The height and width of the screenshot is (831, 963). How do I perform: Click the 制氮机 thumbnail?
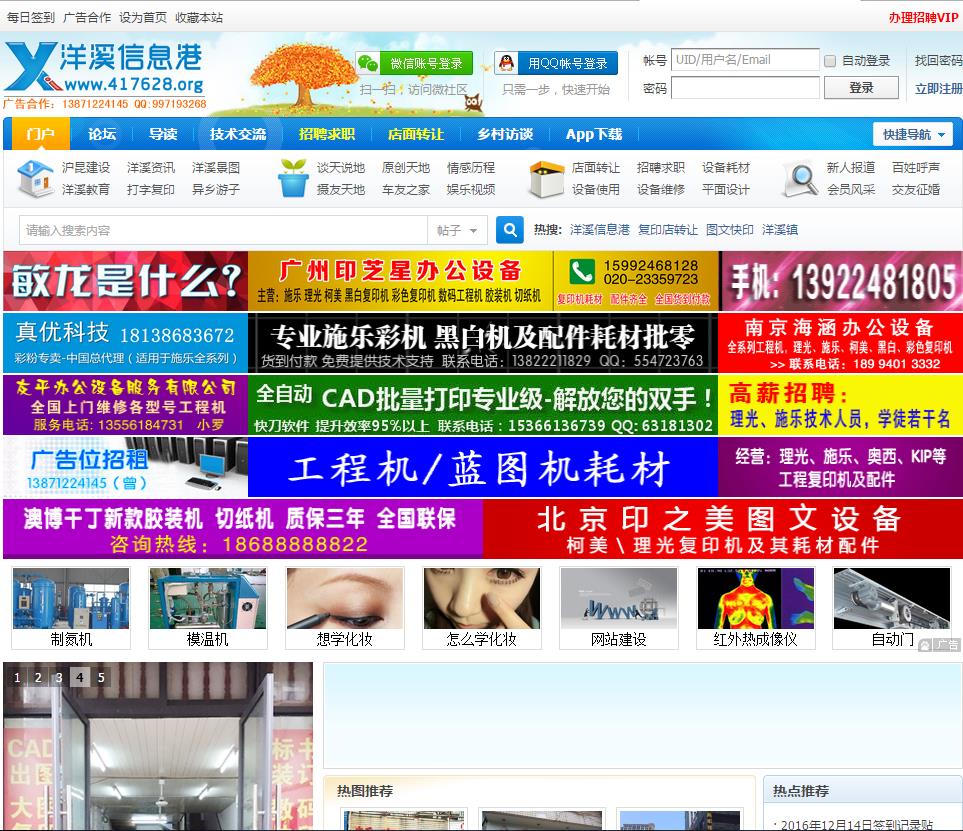point(71,608)
